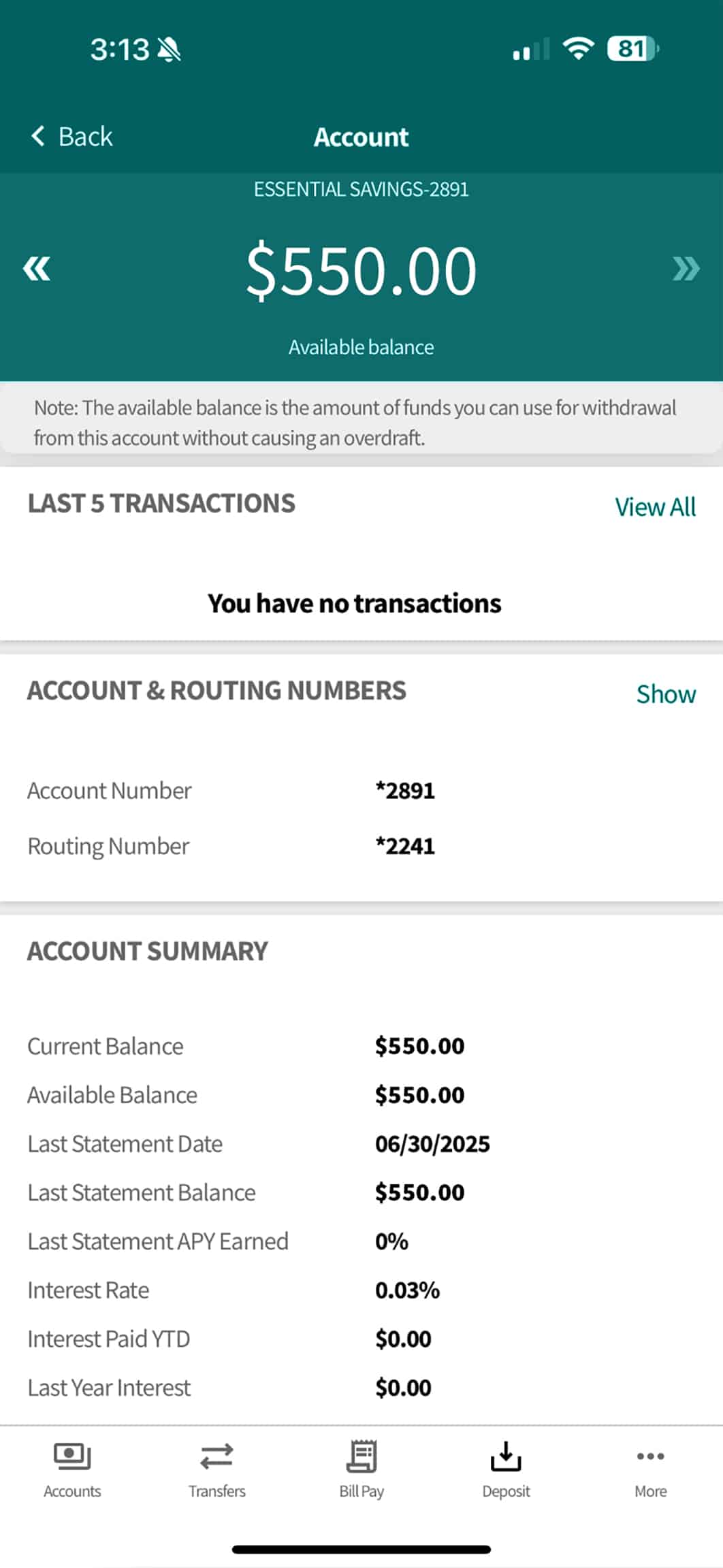Tap the Deposit download icon
This screenshot has height=1568, width=723.
(x=506, y=1456)
